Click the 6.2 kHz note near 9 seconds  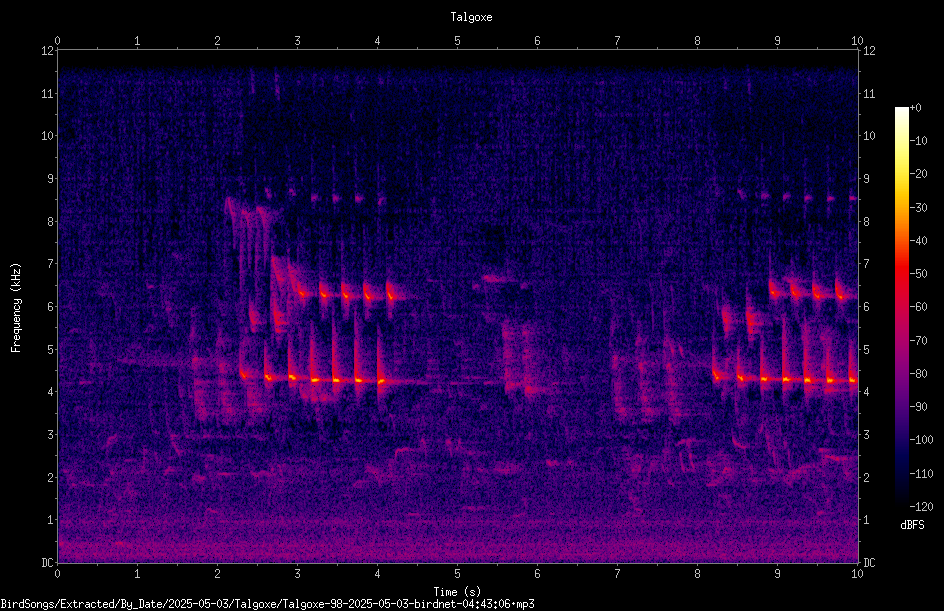pos(775,293)
